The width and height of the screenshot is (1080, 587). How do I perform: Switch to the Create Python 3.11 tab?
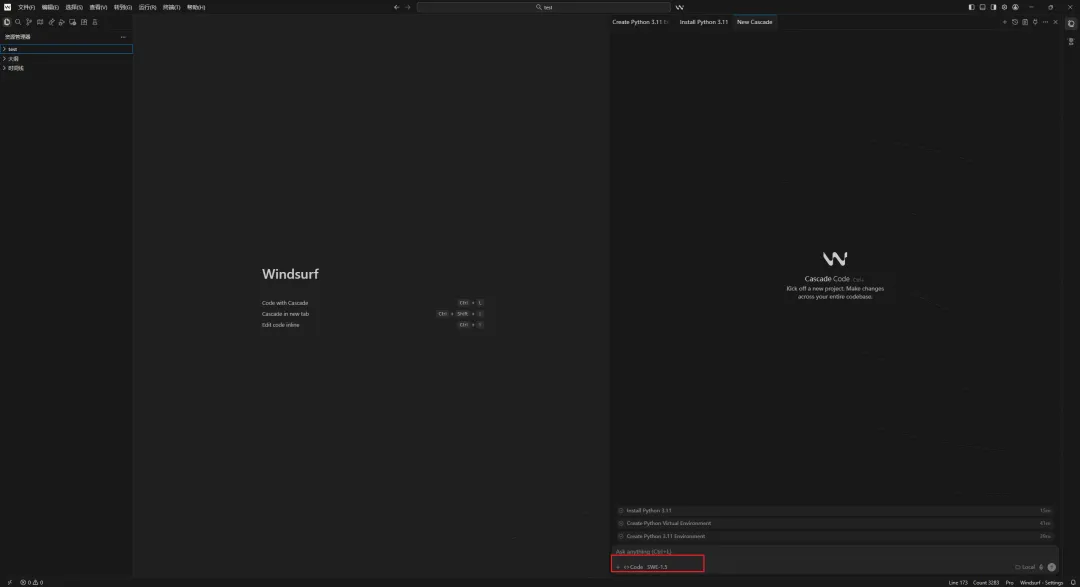[640, 22]
